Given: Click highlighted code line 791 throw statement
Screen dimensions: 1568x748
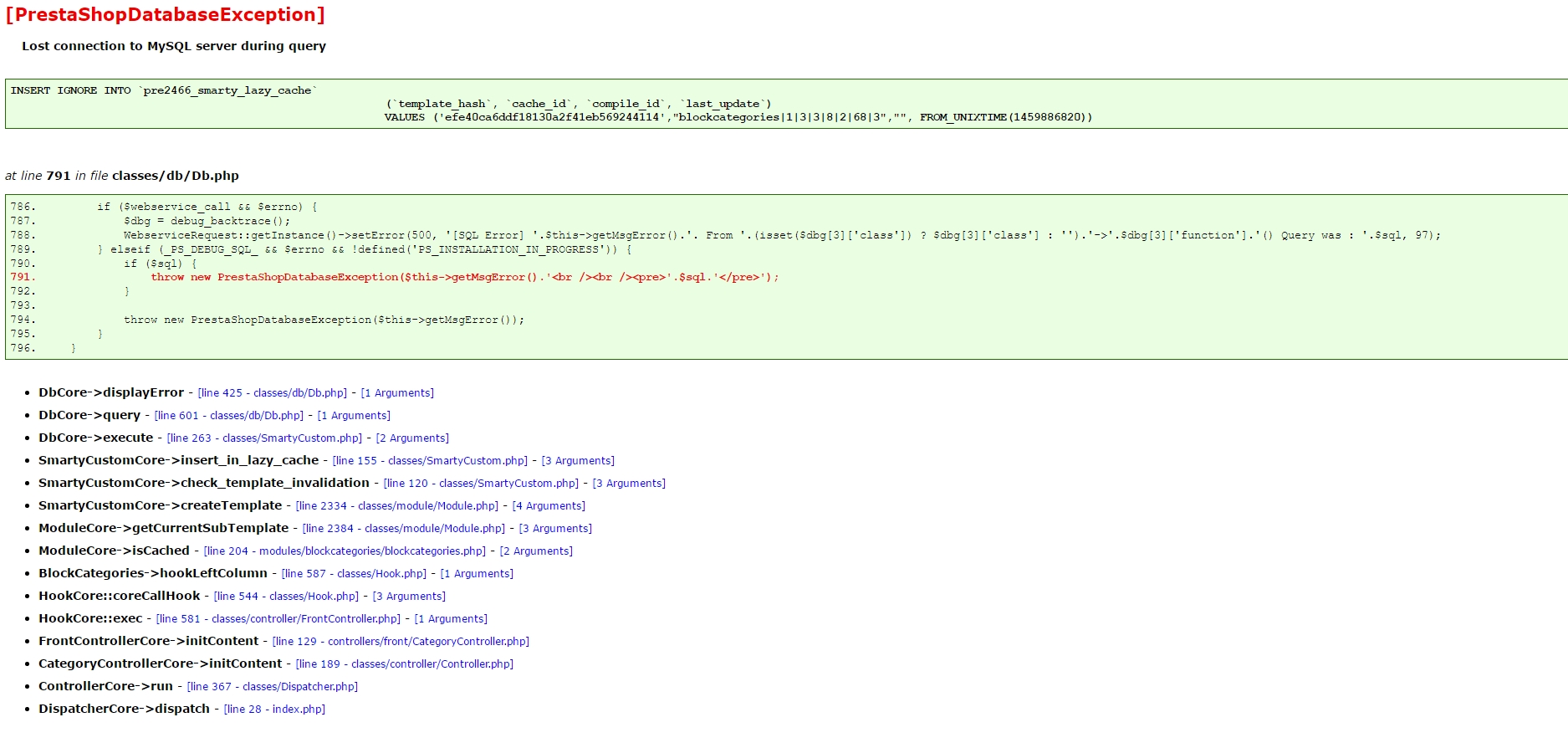Looking at the screenshot, I should (465, 277).
